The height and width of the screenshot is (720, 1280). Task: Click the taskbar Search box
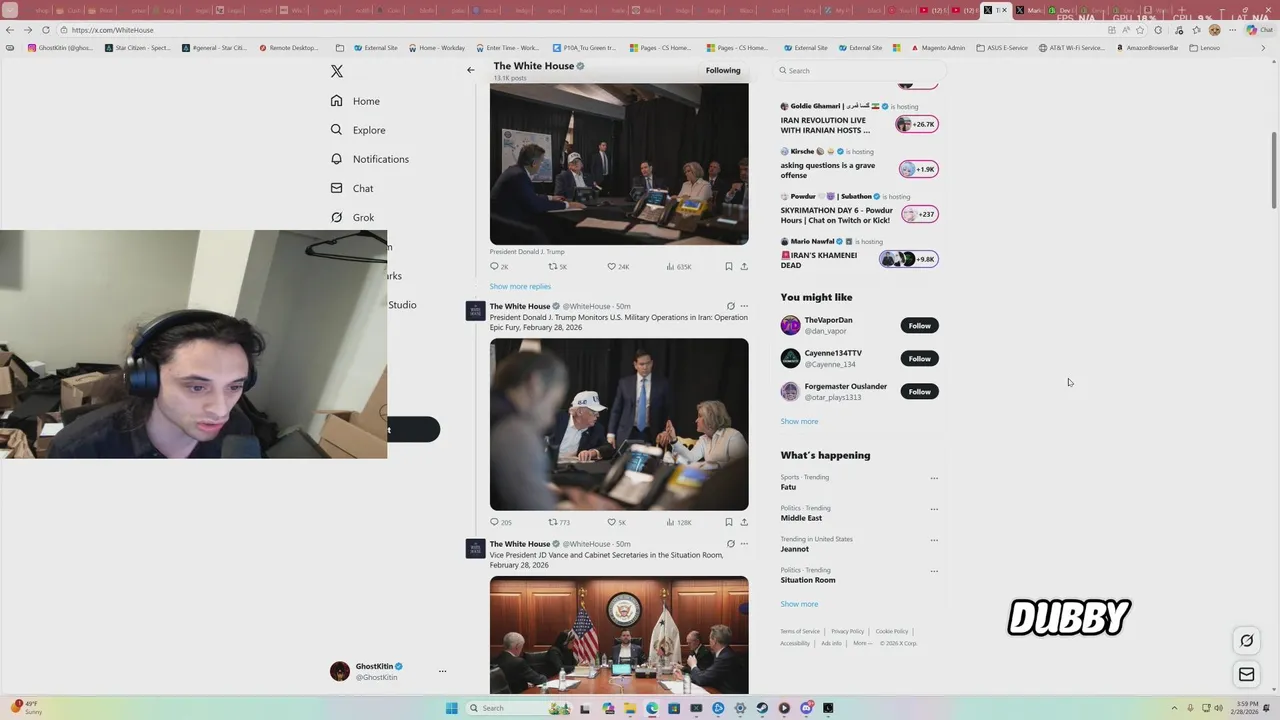click(x=520, y=708)
